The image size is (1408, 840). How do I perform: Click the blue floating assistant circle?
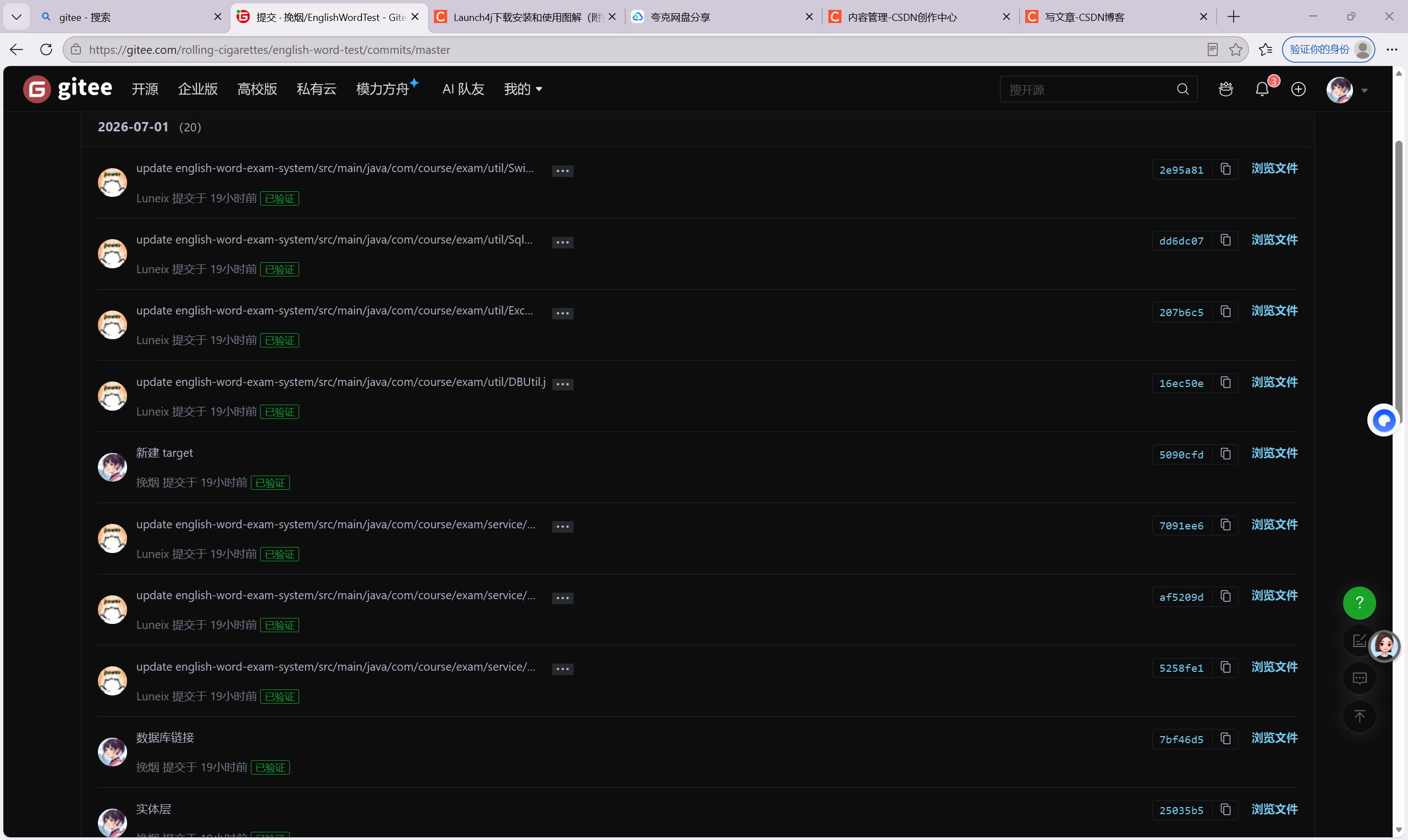click(x=1383, y=420)
